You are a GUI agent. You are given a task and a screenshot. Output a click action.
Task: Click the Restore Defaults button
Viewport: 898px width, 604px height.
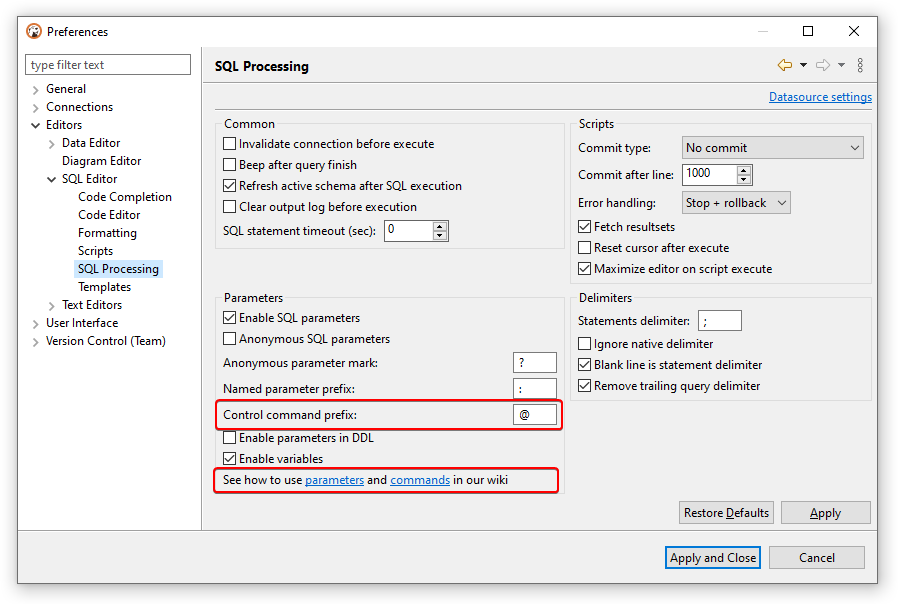point(726,512)
